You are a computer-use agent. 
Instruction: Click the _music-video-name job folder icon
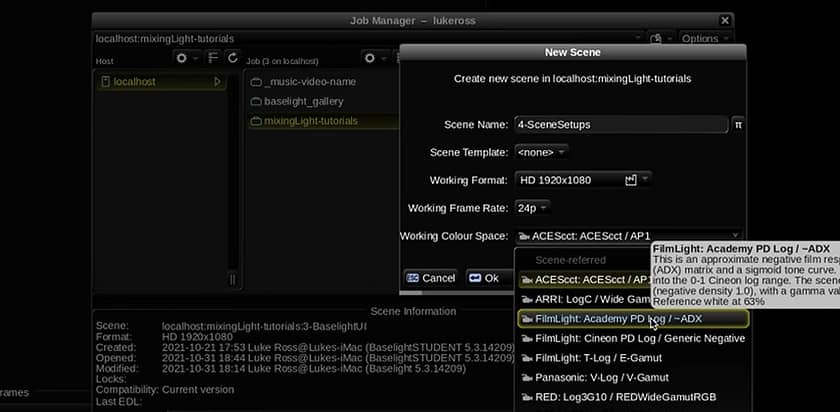click(256, 83)
